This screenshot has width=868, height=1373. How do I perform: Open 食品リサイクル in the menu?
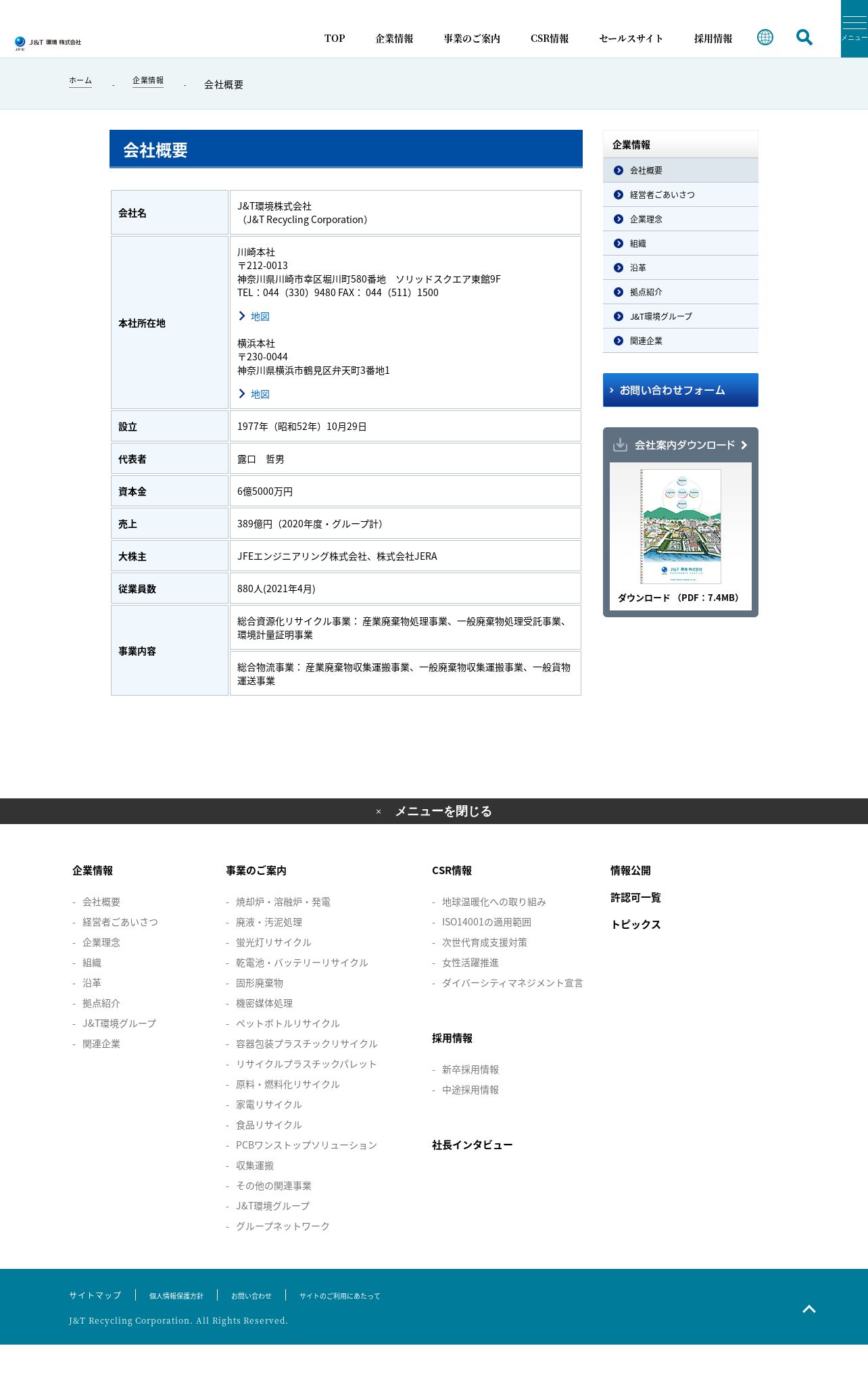point(269,1125)
